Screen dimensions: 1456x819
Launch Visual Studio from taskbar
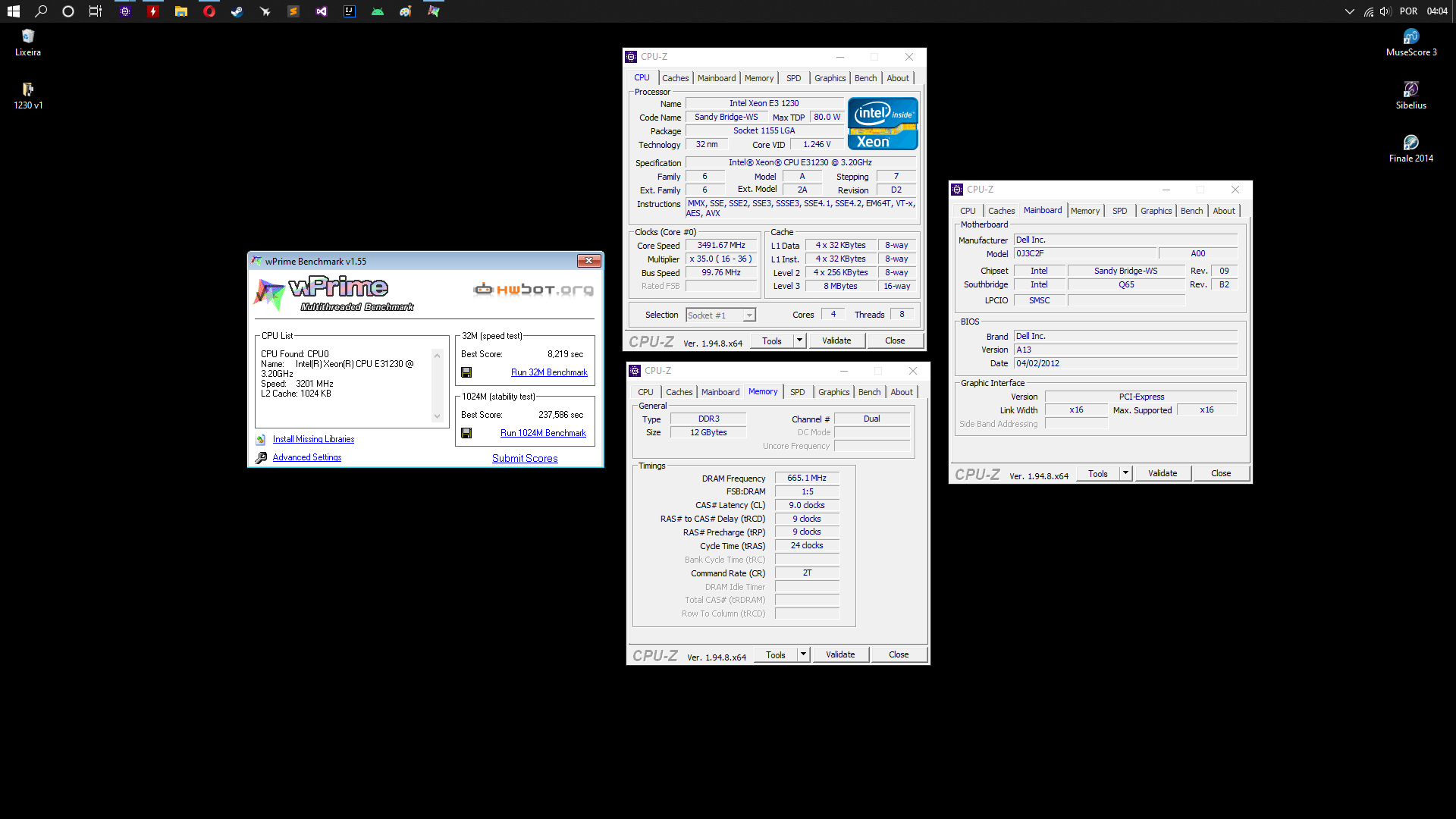click(x=322, y=11)
